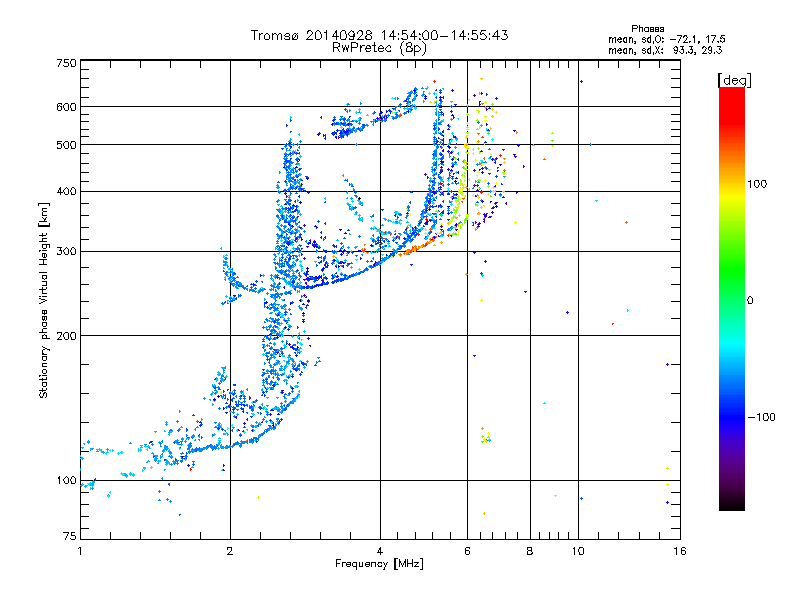Viewport: 800px width, 600px height.
Task: Select the 'RwPretec (8p)' subtitle text
Action: [379, 48]
